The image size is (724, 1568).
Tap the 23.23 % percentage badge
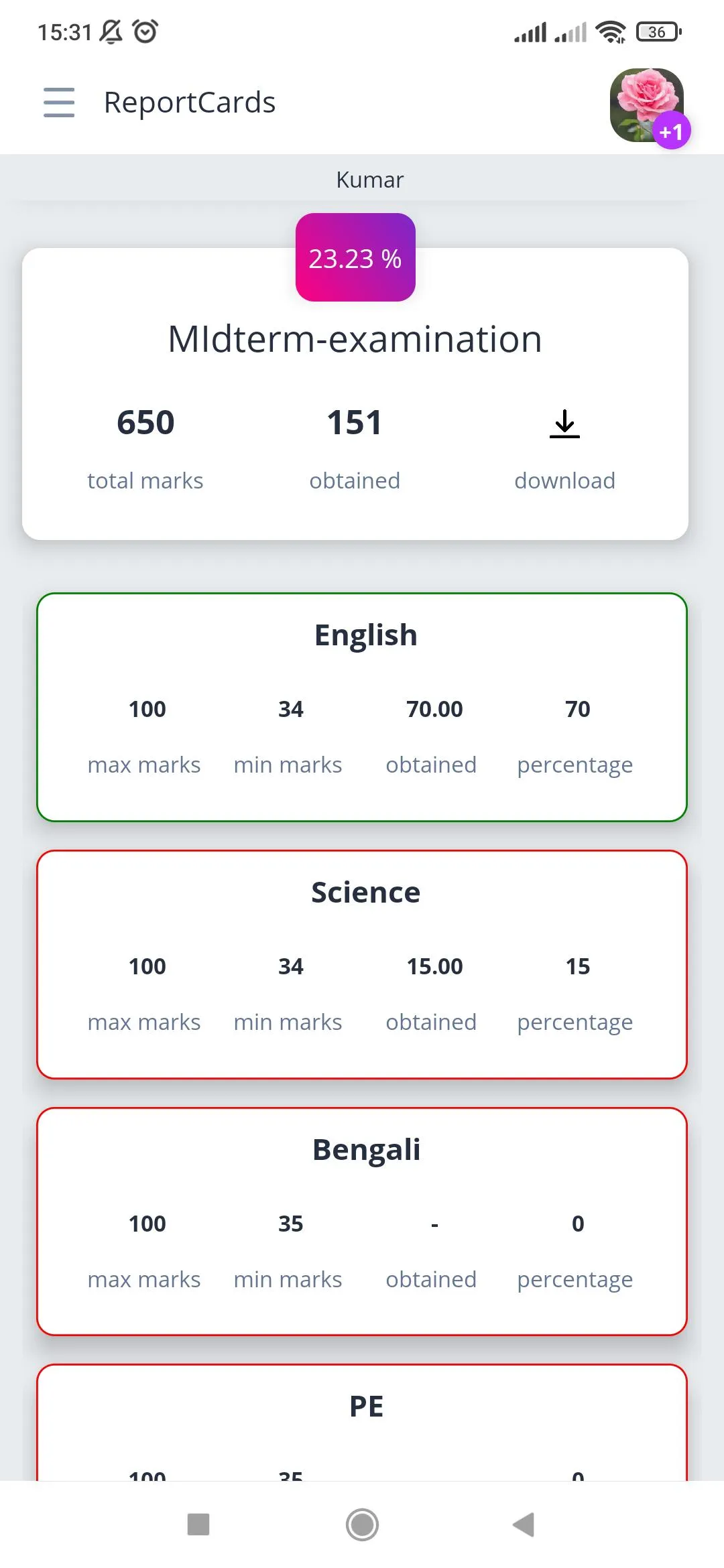point(355,257)
